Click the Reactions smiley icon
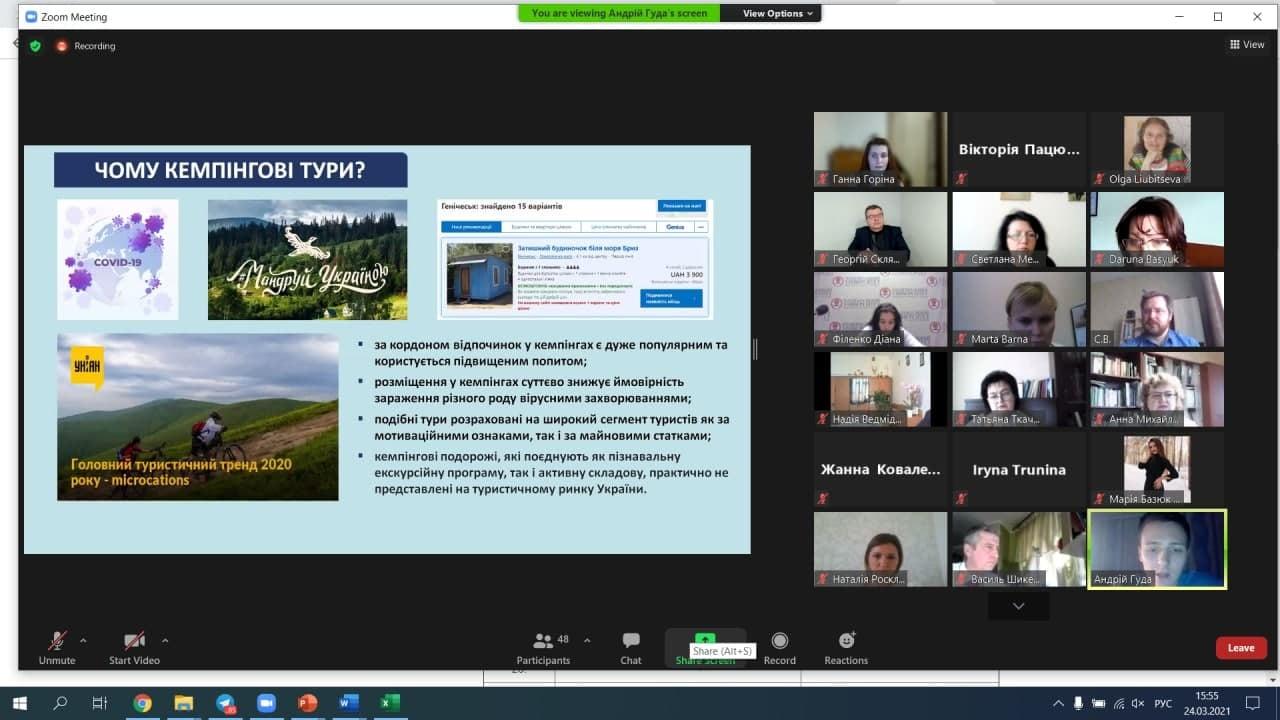This screenshot has height=720, width=1280. click(846, 641)
